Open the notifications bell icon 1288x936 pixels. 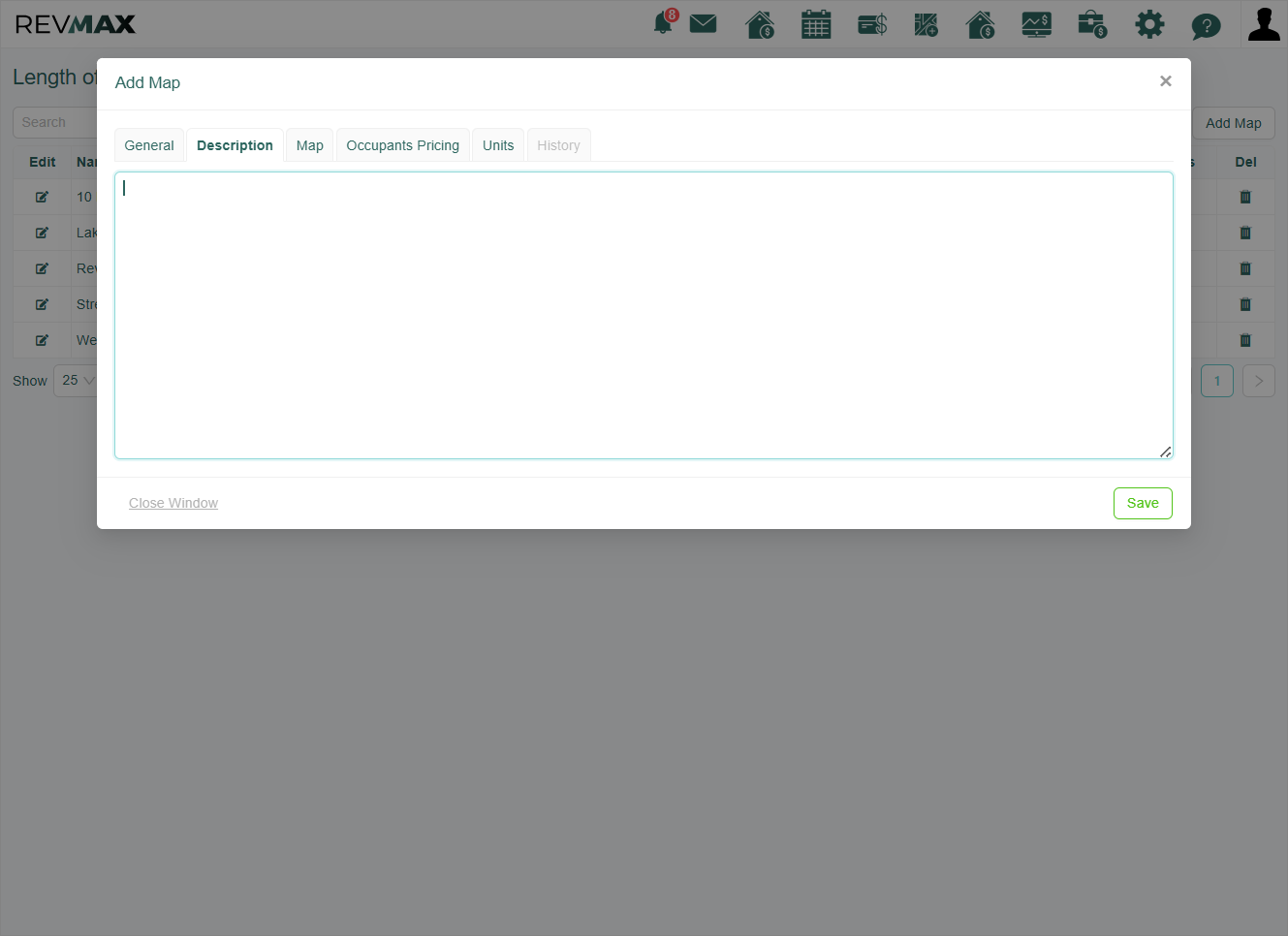point(664,23)
